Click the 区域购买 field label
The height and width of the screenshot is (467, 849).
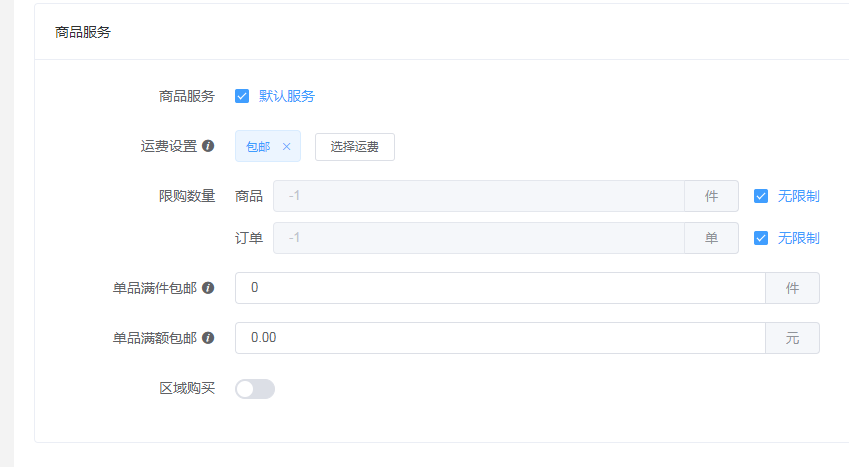[187, 388]
